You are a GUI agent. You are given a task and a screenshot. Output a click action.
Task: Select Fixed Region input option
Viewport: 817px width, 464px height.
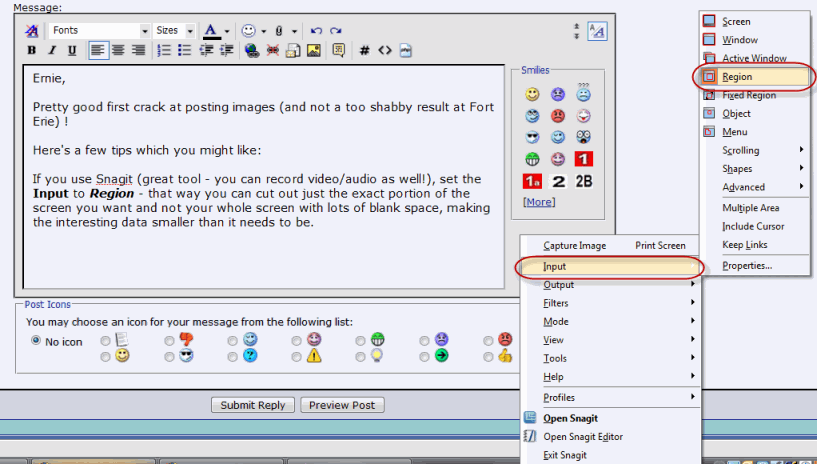[754, 95]
